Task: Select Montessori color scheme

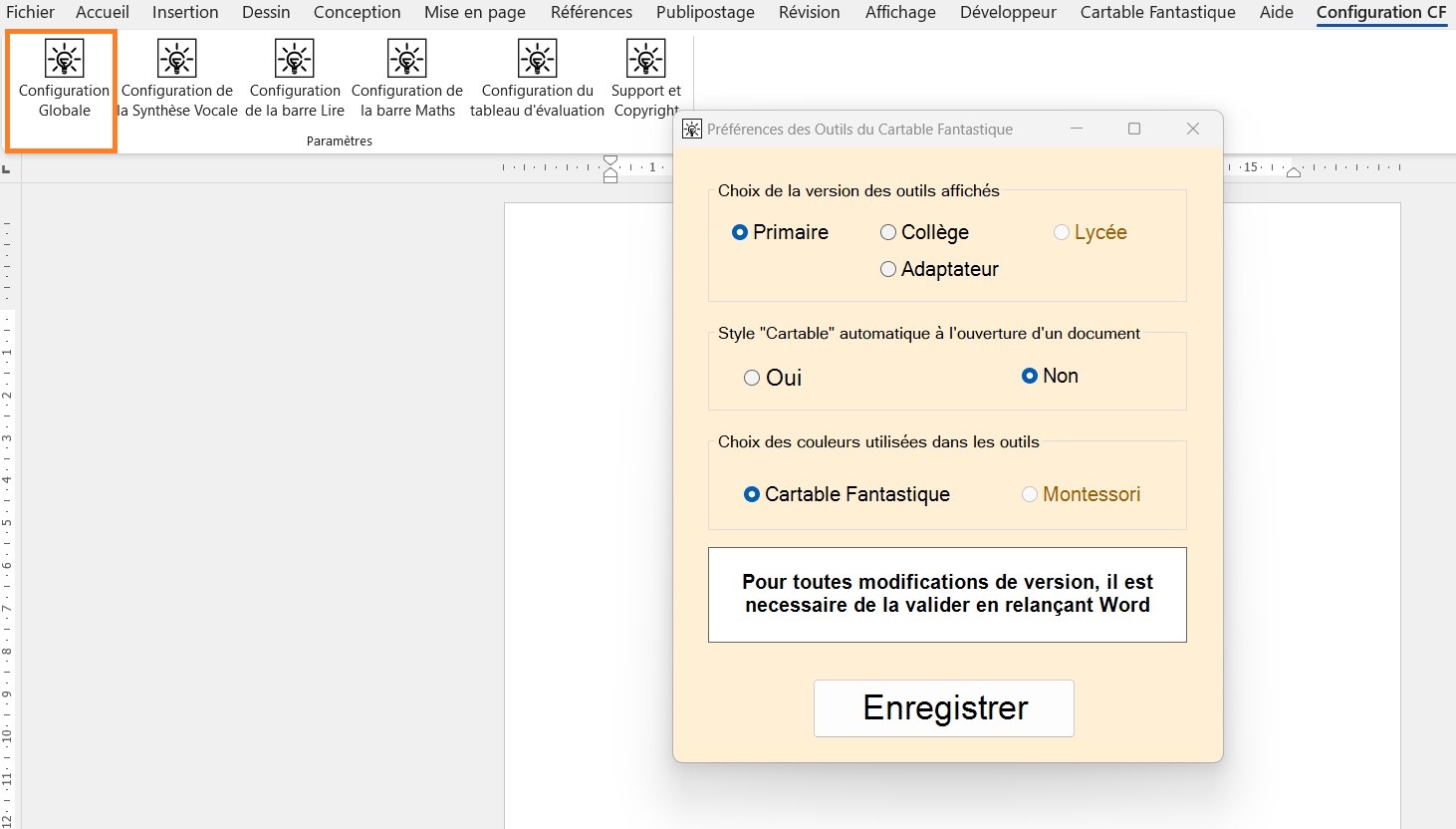Action: coord(1081,494)
